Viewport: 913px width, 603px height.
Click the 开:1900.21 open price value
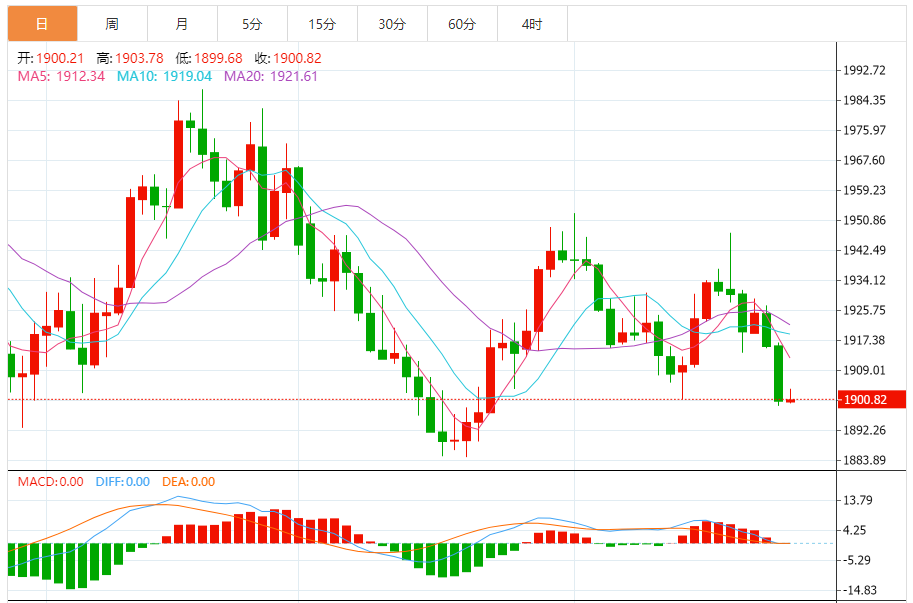click(x=51, y=58)
